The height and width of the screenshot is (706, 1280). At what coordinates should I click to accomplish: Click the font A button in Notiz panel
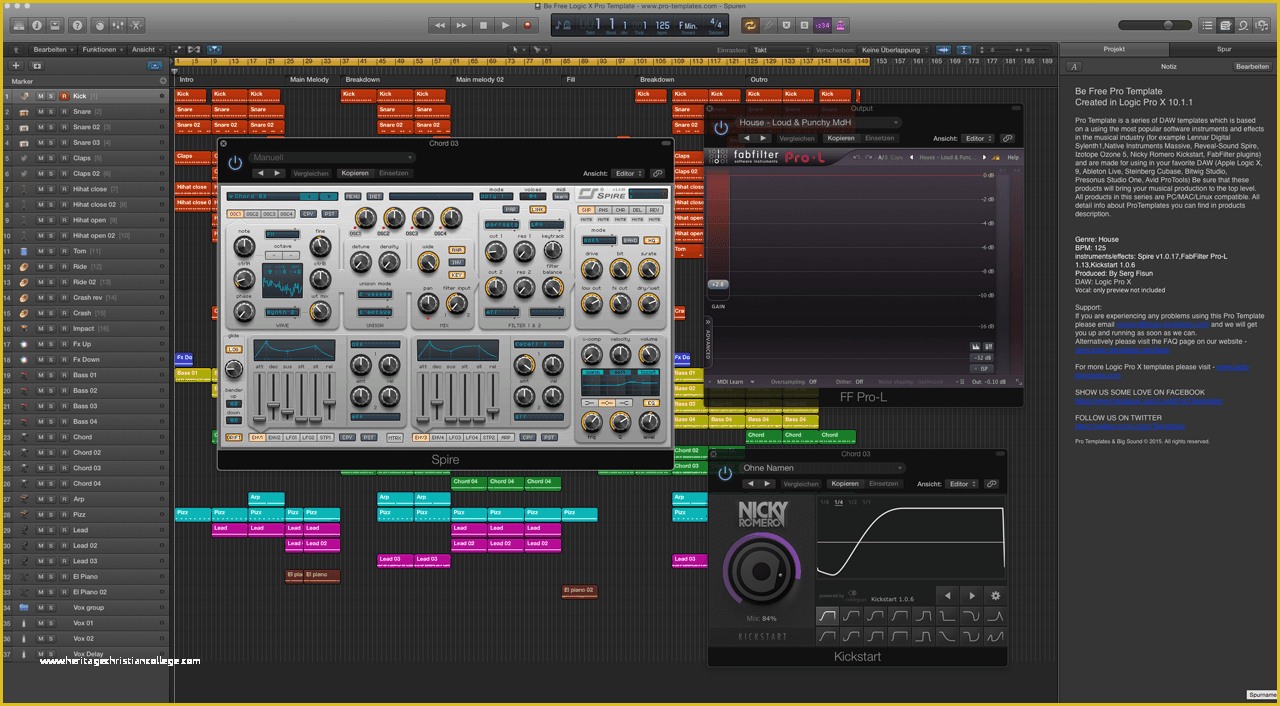(1075, 67)
